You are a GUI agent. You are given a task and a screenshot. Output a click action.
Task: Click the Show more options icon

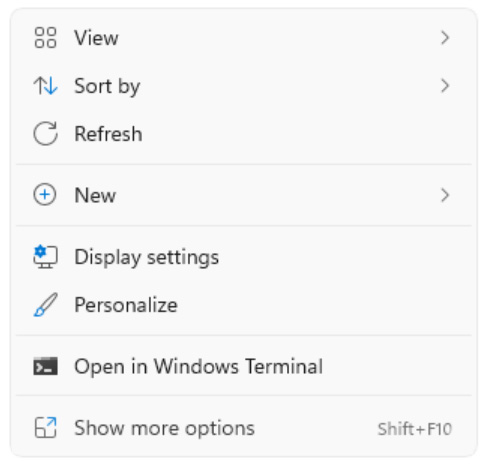point(45,427)
